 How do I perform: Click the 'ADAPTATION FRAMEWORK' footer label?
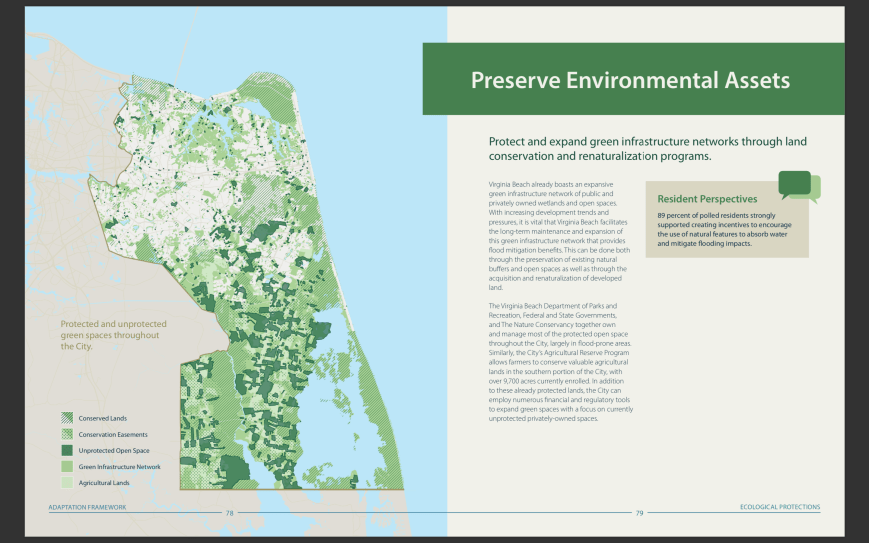coord(88,507)
